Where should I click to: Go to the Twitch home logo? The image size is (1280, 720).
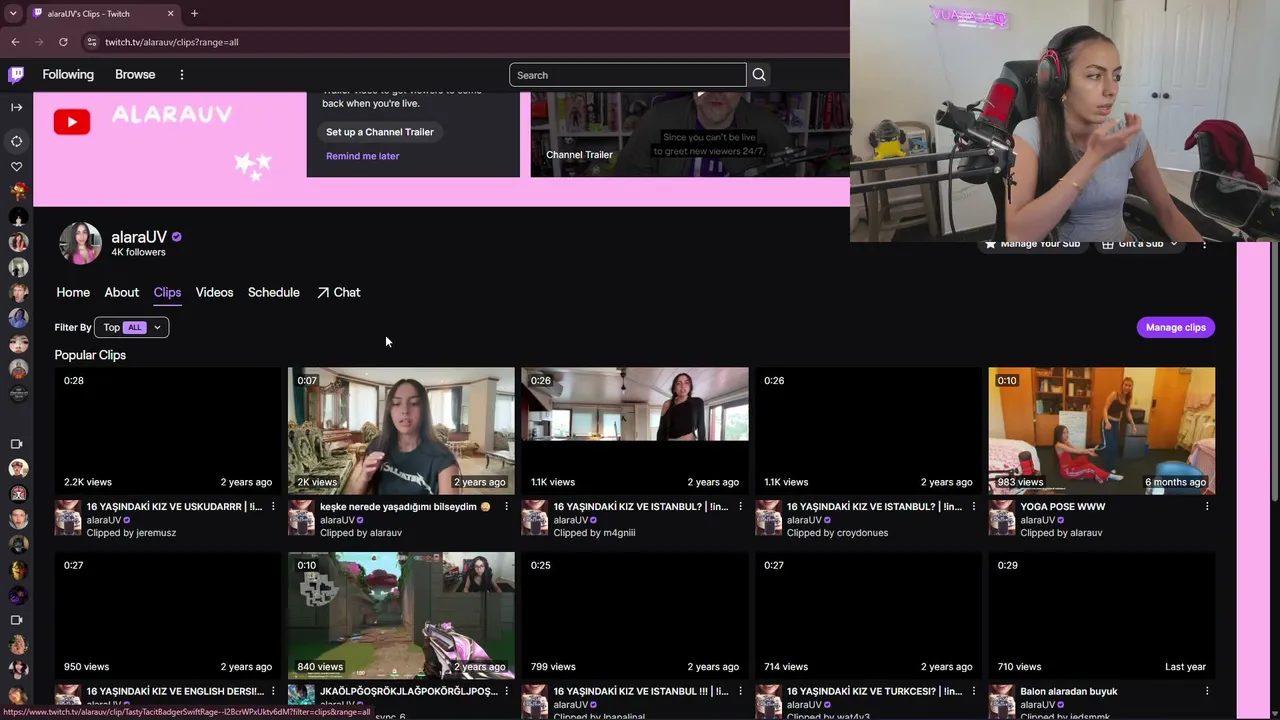coord(16,75)
